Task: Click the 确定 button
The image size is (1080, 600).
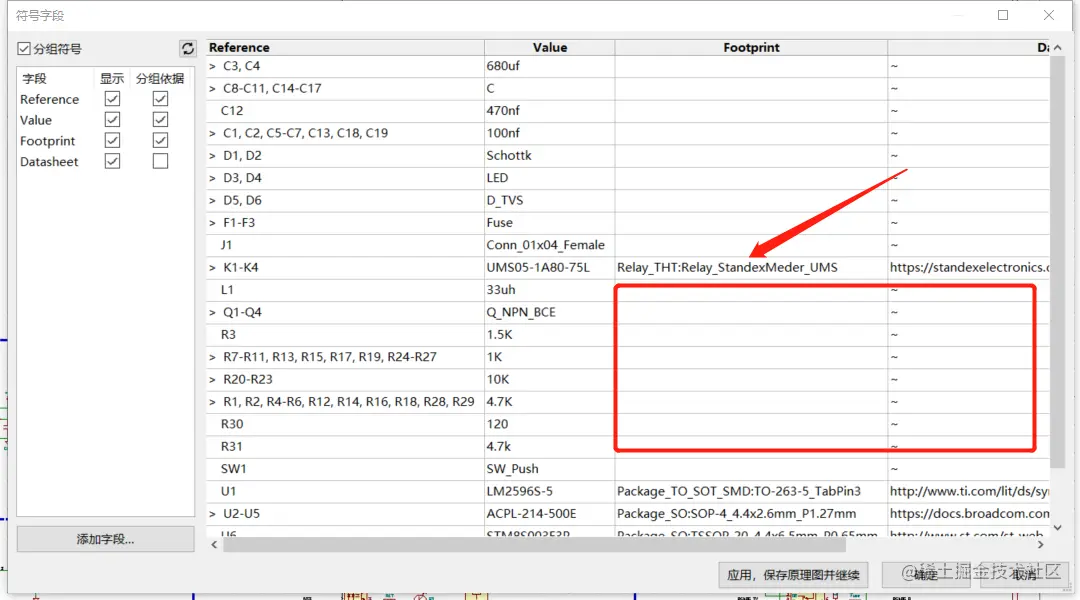Action: (x=926, y=575)
